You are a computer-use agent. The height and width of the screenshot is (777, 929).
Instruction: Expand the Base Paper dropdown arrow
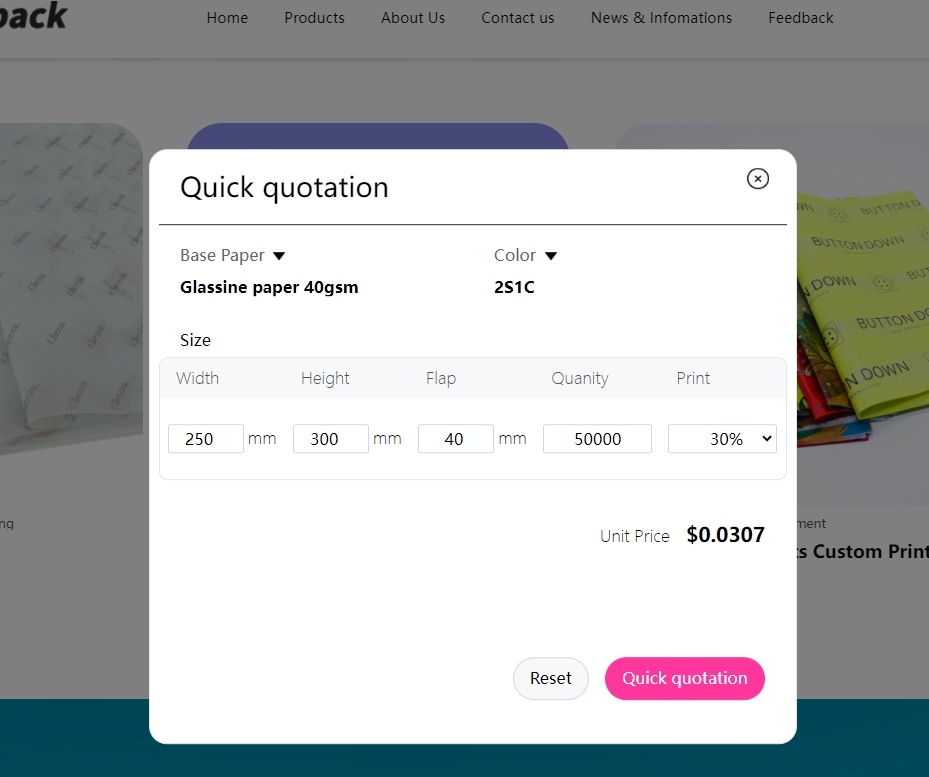tap(279, 256)
